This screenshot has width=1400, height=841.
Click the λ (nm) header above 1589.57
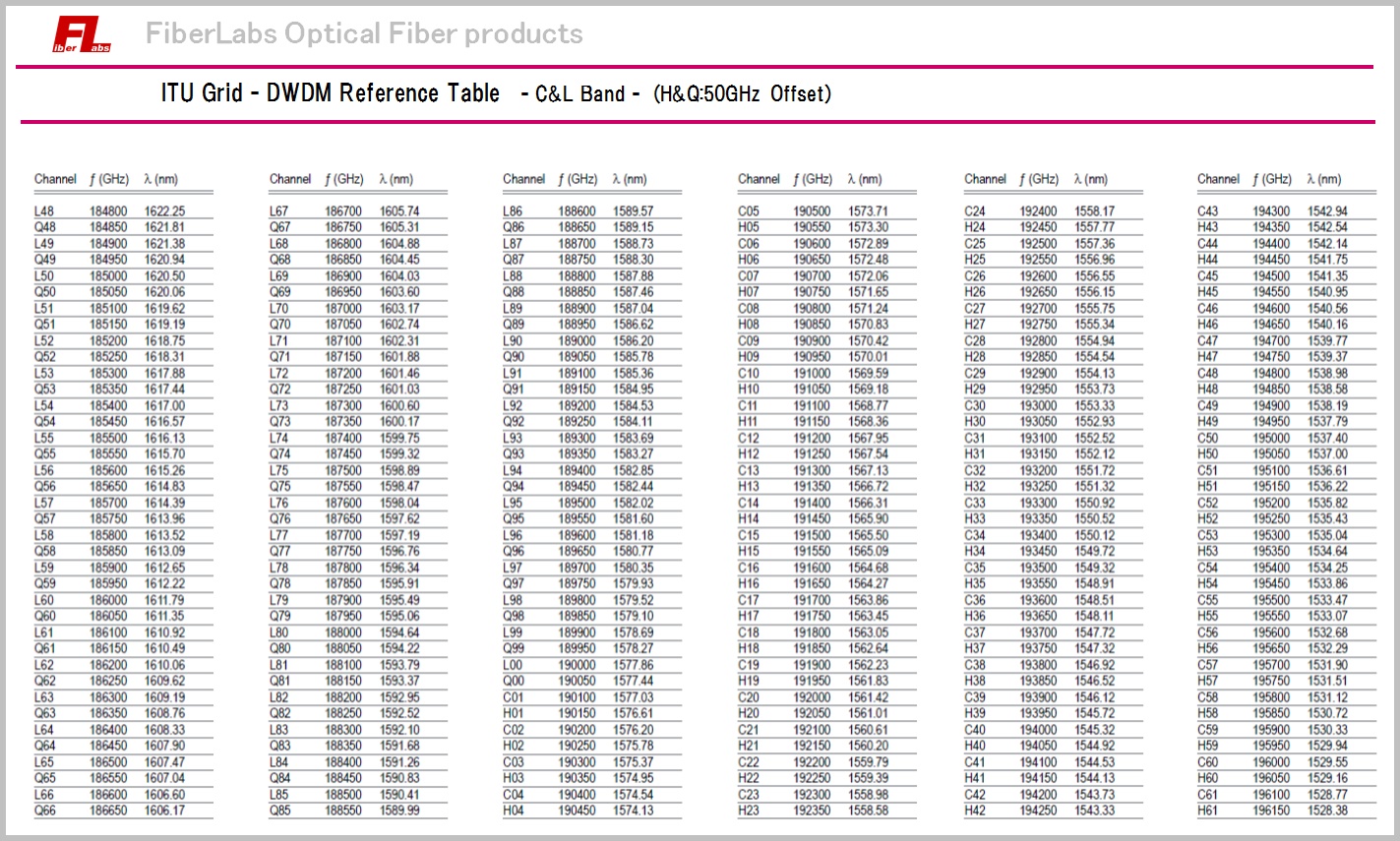pyautogui.click(x=630, y=179)
